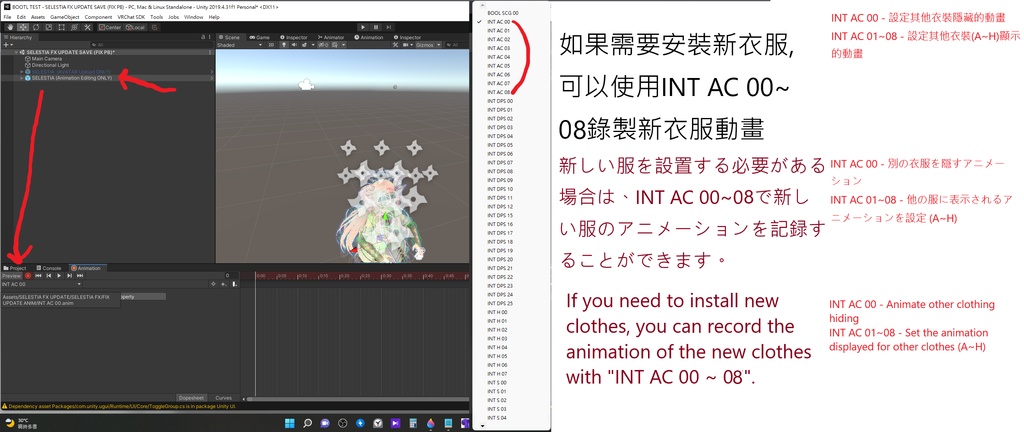The image size is (1024, 432).
Task: Select the Rect Transform tool
Action: coord(61,27)
